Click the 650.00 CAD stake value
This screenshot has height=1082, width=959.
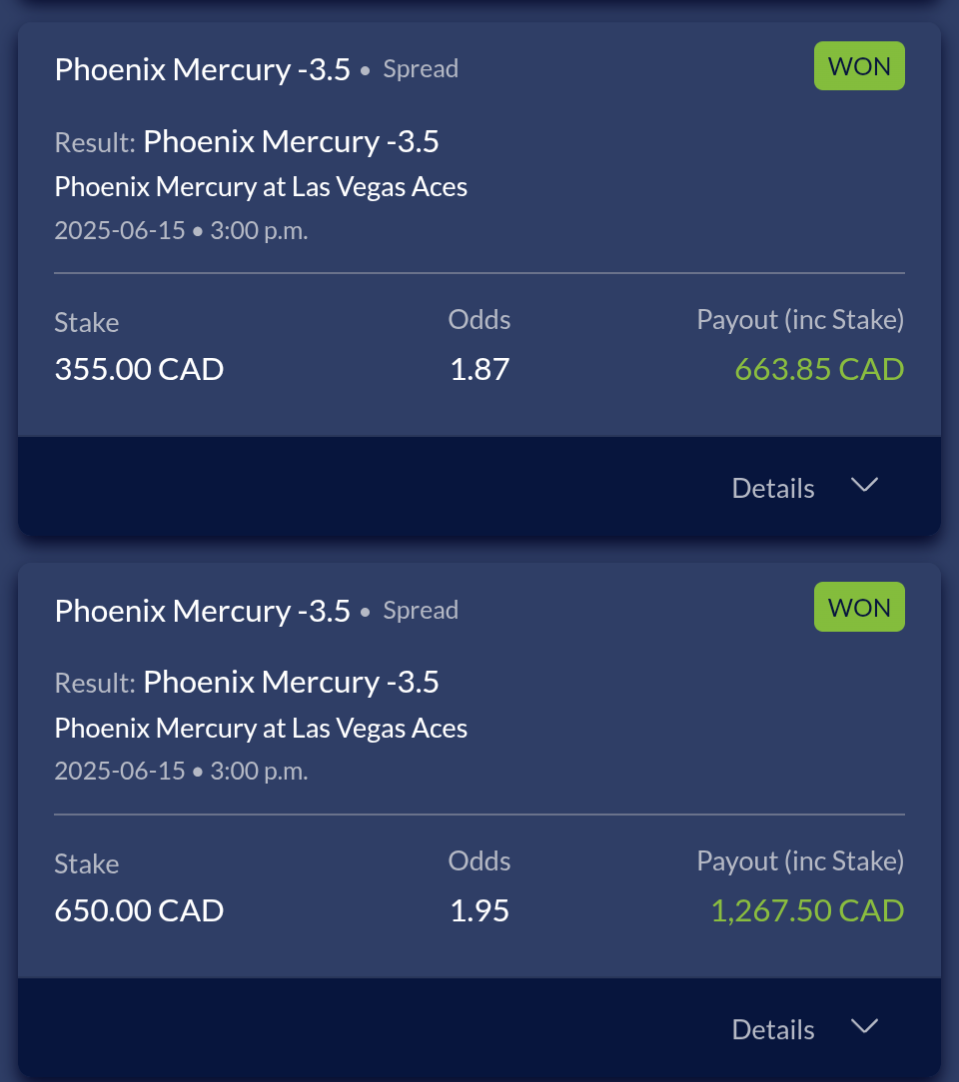[139, 910]
